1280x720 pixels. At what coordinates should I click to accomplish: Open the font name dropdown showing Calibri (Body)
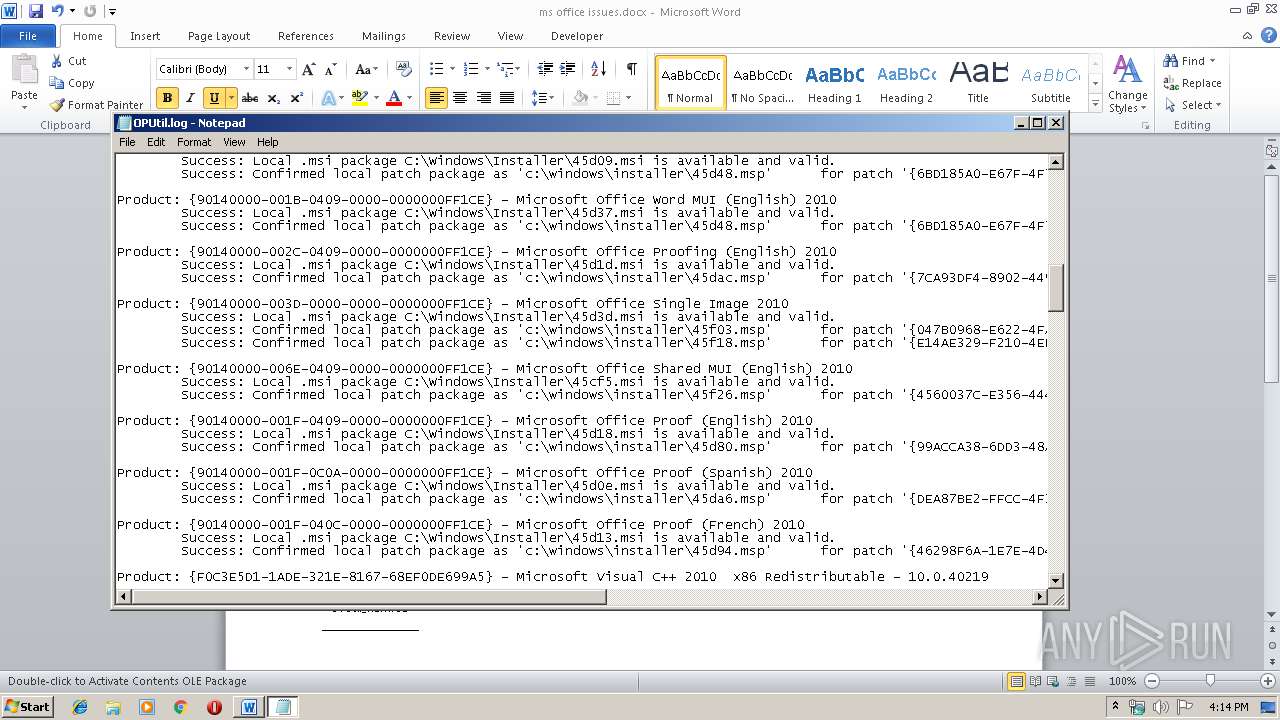tap(246, 69)
